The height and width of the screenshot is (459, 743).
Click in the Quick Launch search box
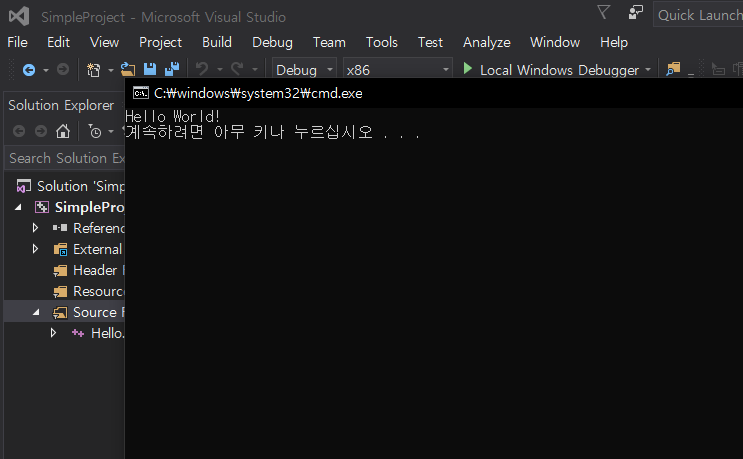click(699, 15)
